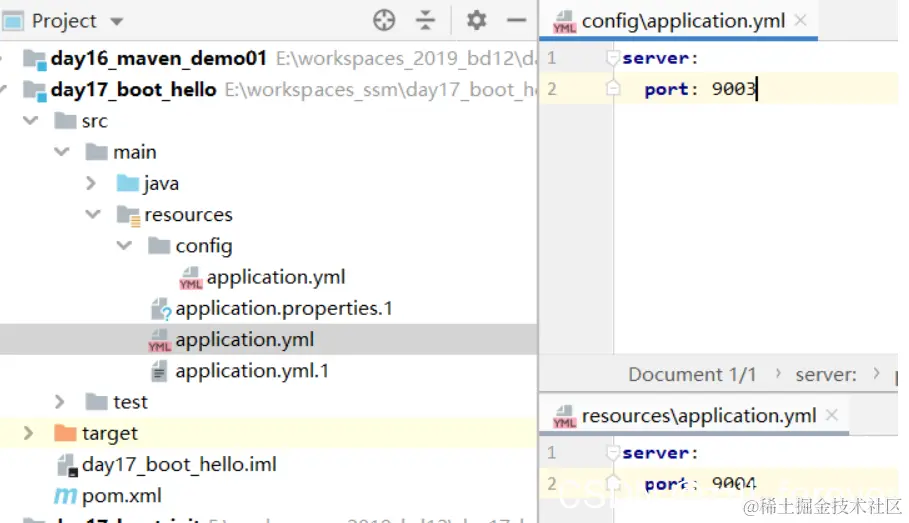Open day17_boot_hello.iml file
The width and height of the screenshot is (909, 523).
(179, 465)
